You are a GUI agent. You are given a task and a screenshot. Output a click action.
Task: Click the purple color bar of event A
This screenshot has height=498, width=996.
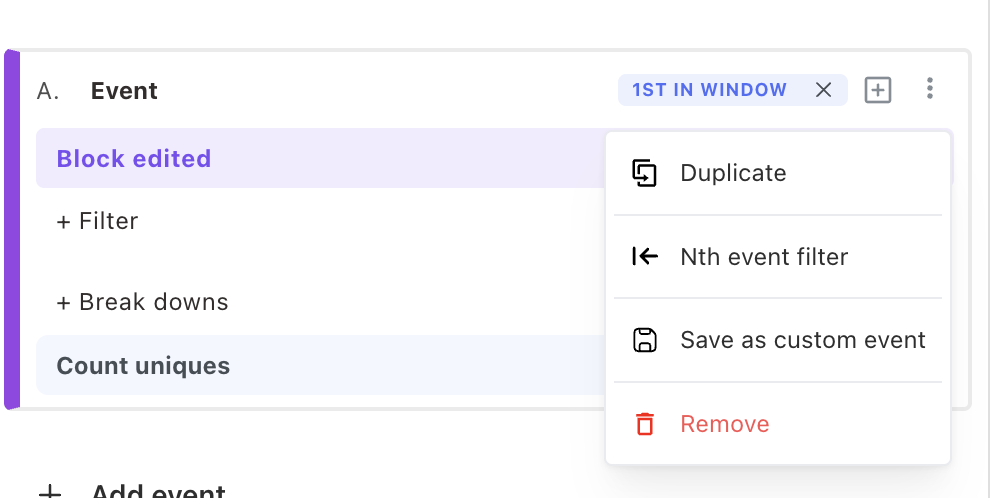[12, 229]
